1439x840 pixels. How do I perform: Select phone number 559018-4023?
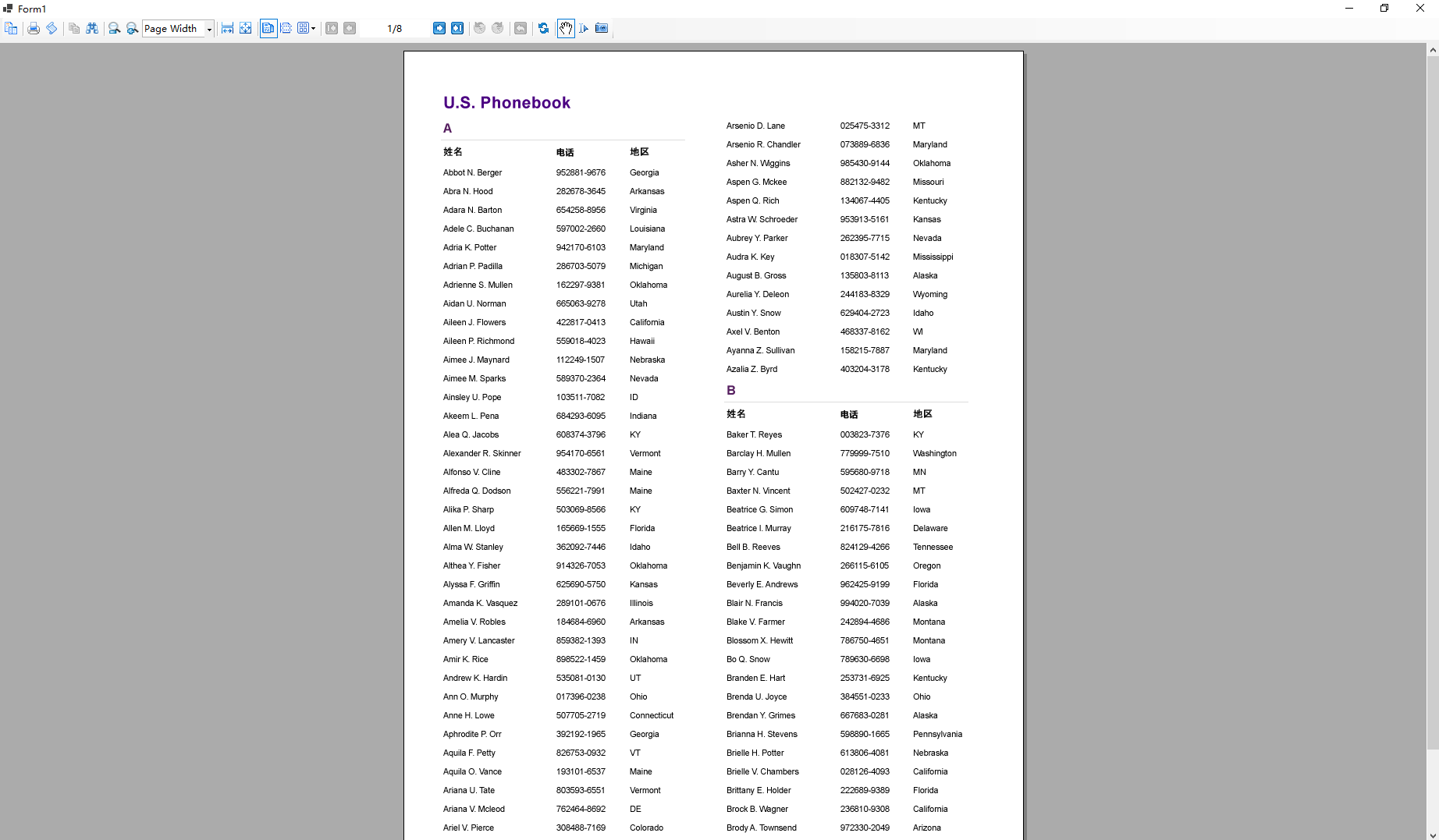coord(581,341)
